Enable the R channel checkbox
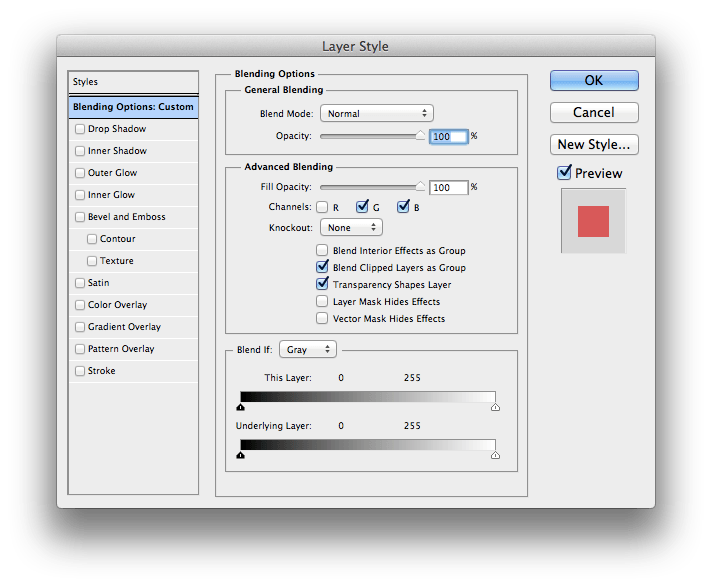 [322, 207]
